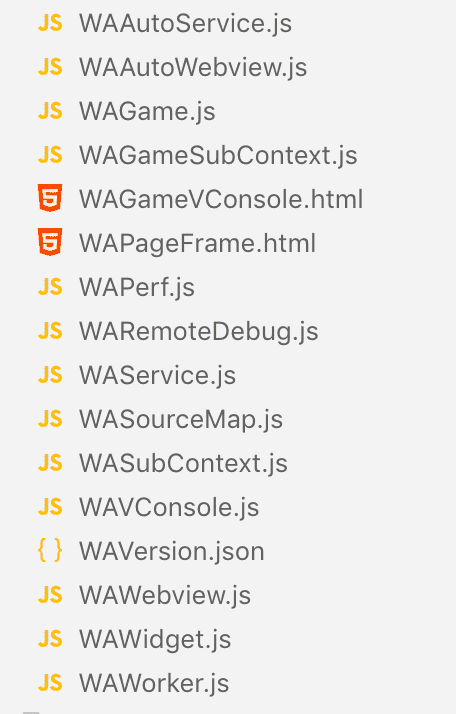Image resolution: width=456 pixels, height=714 pixels.
Task: Open the WASubContext.js file
Action: click(x=184, y=463)
